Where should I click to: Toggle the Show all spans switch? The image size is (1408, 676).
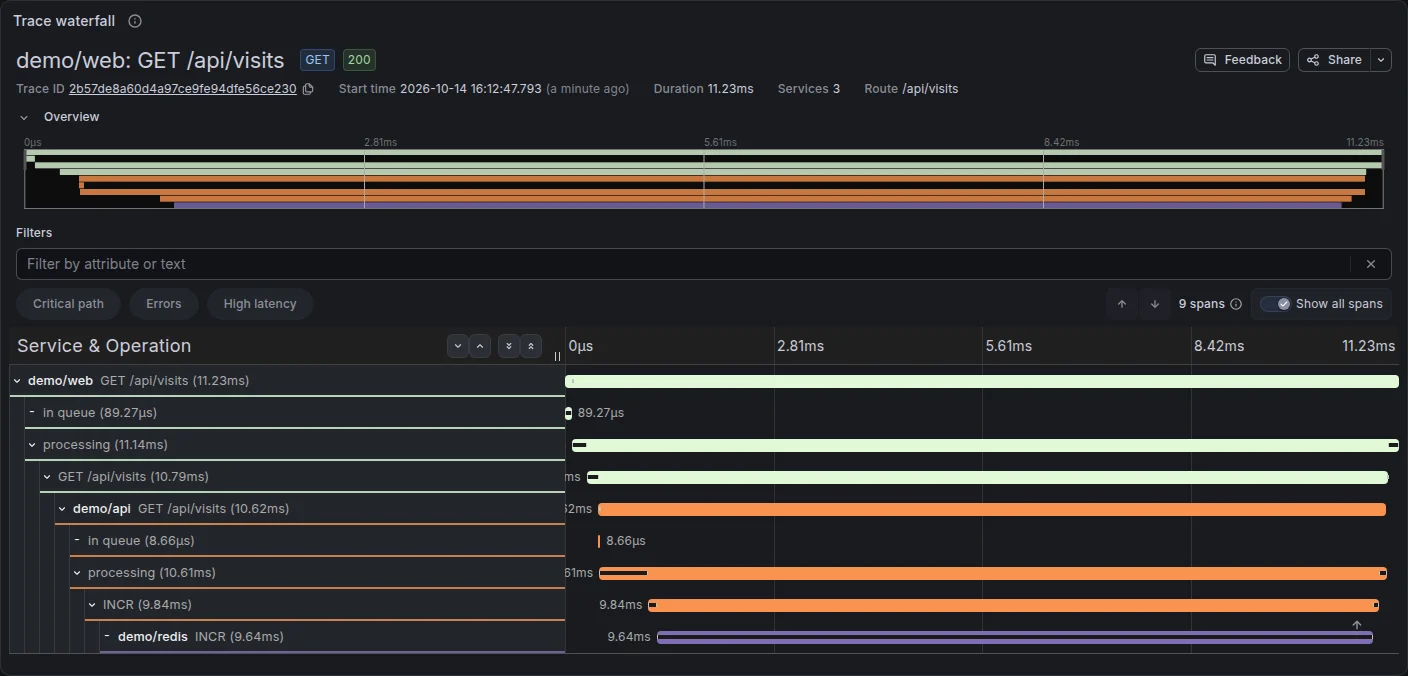(1275, 304)
